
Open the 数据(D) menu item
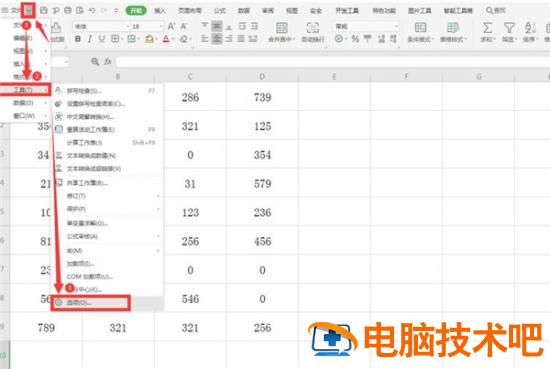pyautogui.click(x=25, y=103)
